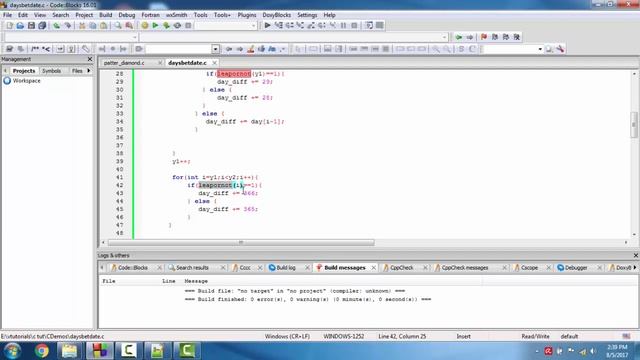The width and height of the screenshot is (640, 360).
Task: Click the wrench options icon on the search toolbar
Action: point(560,49)
